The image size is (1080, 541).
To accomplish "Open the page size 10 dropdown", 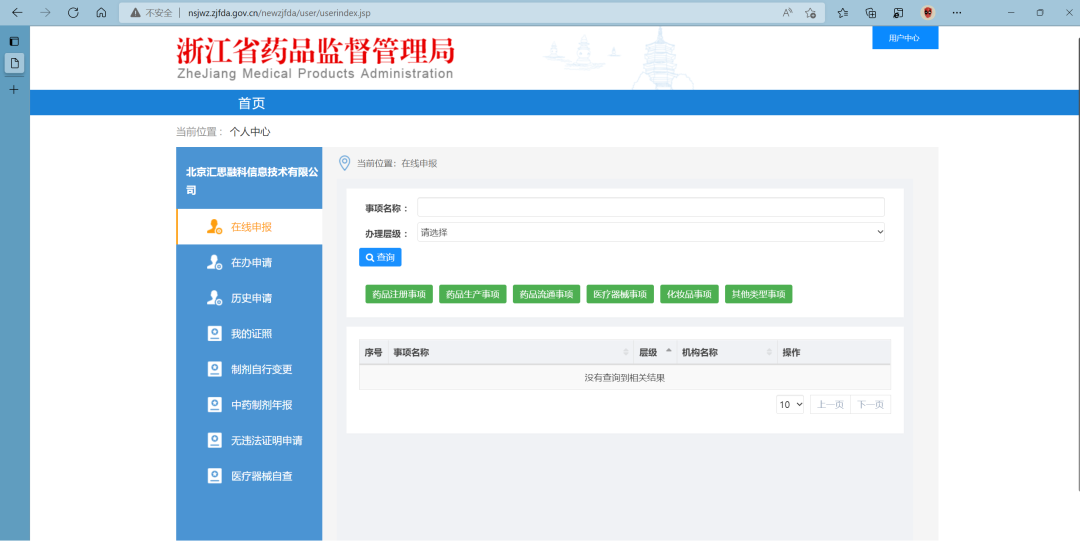I will 790,405.
